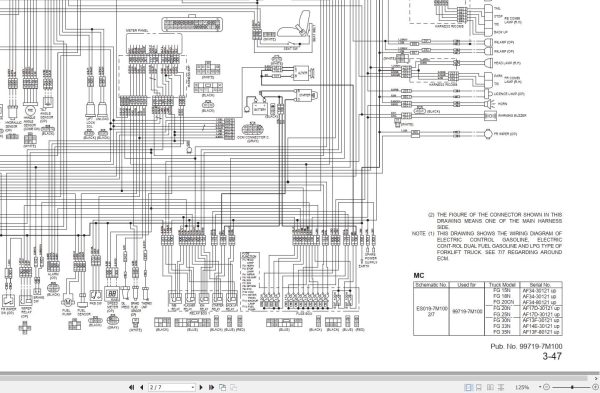
Task: Select two-page facing layout view
Action: tap(490, 387)
